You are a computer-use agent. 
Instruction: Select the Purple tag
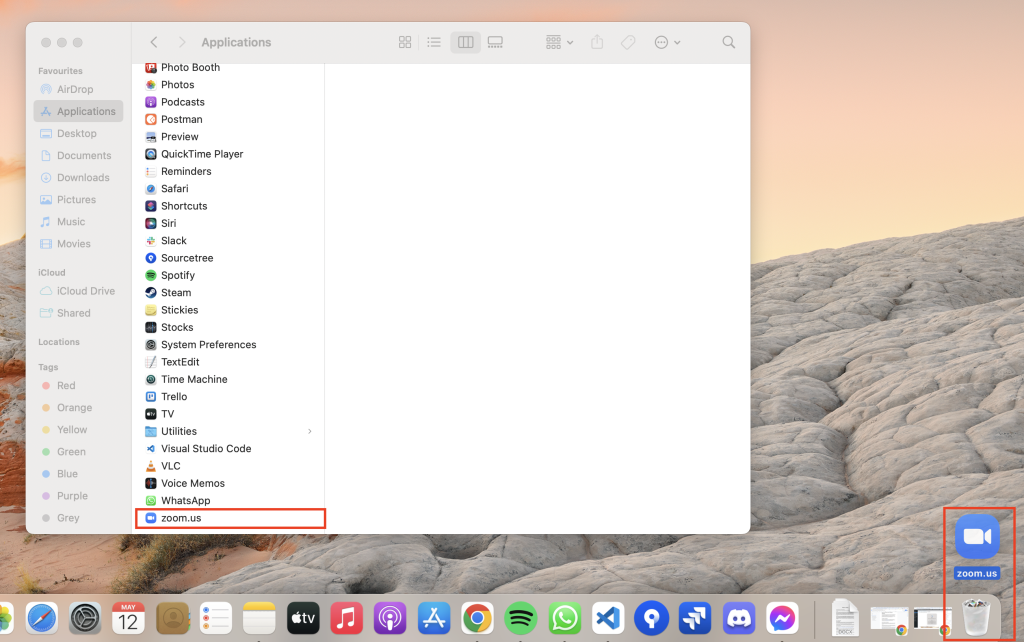coord(78,496)
